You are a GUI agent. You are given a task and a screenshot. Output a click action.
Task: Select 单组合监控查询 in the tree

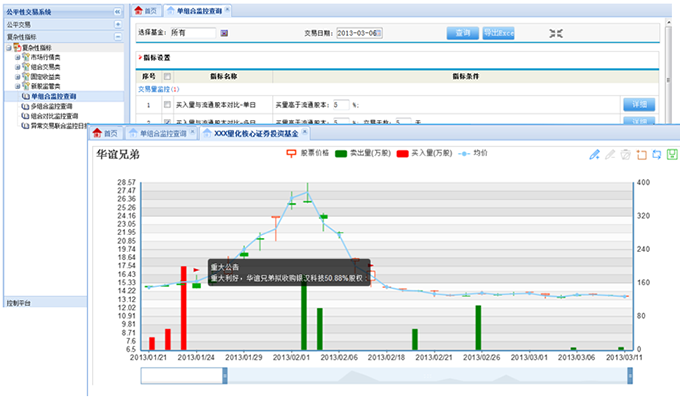(53, 96)
